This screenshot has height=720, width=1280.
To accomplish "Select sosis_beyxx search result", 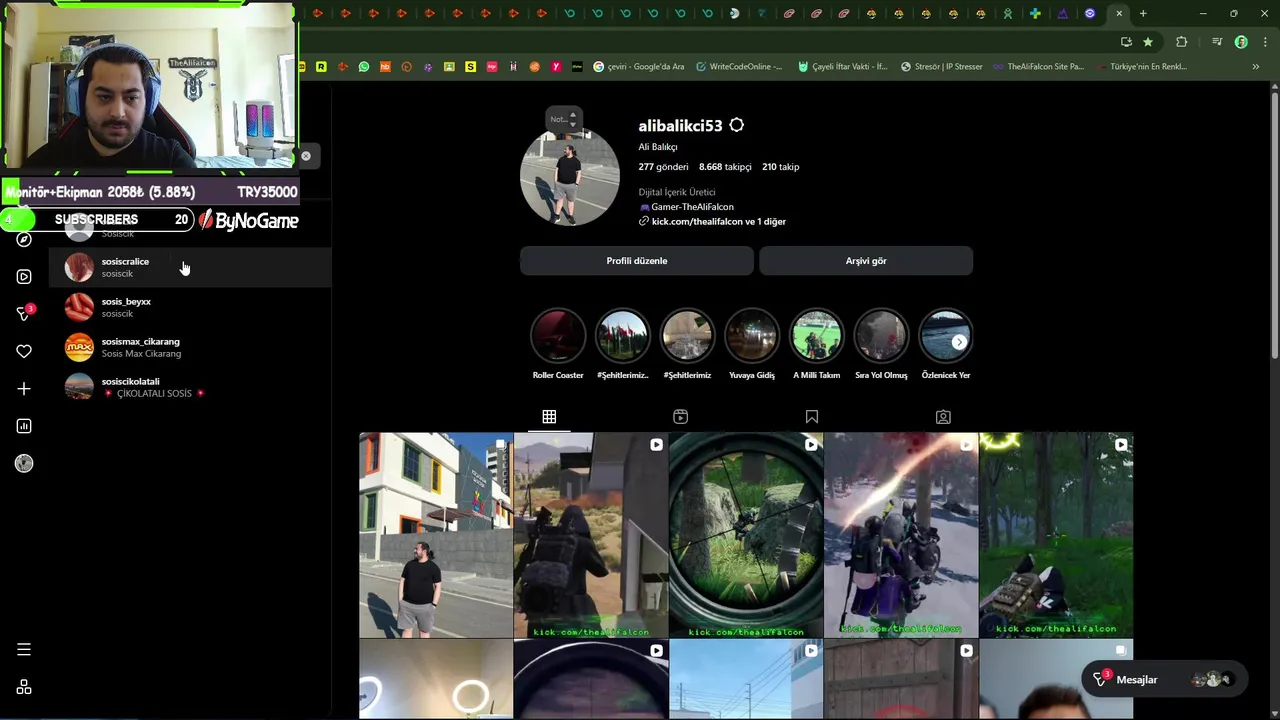I will pyautogui.click(x=190, y=307).
